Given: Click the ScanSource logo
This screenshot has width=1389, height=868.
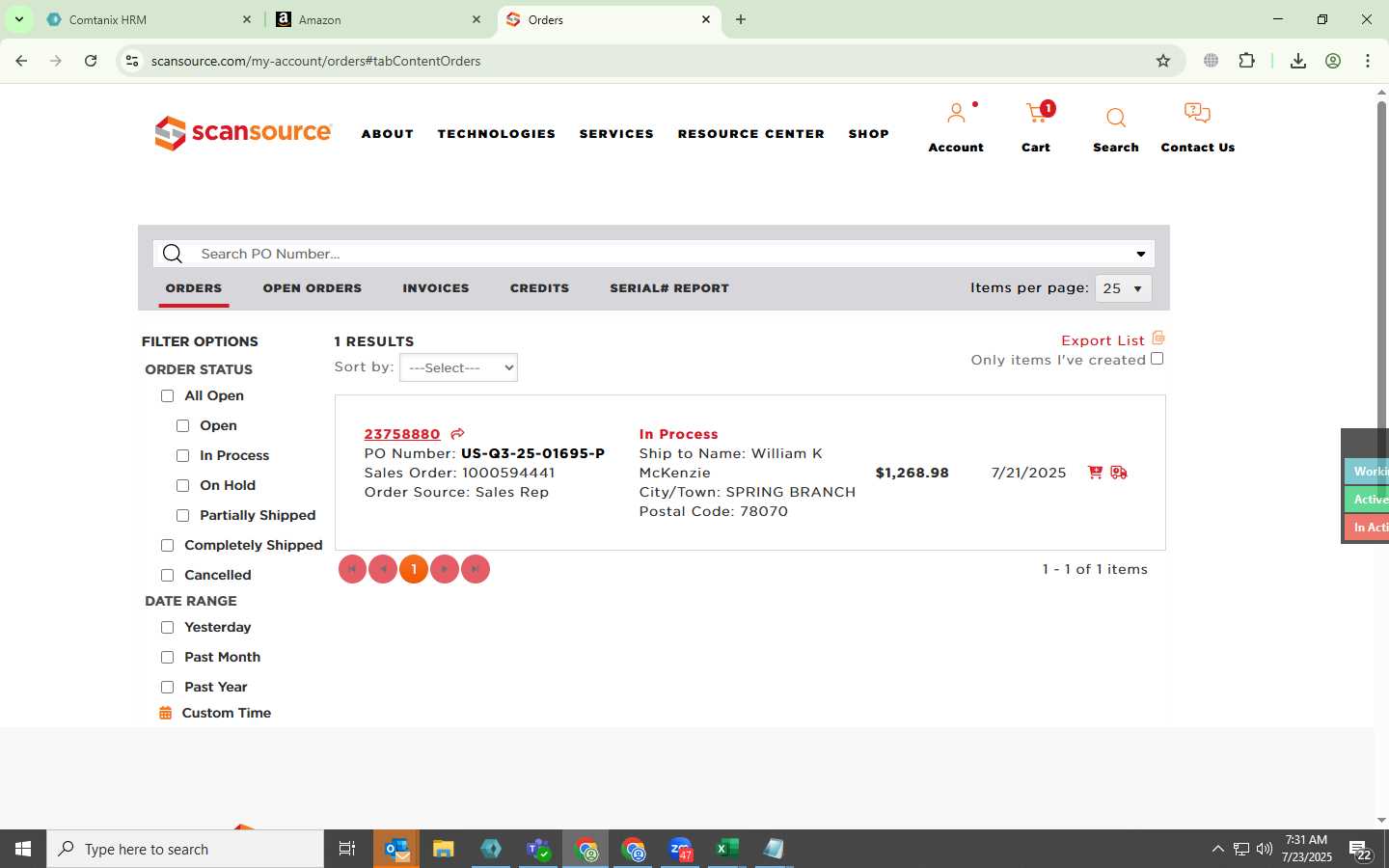Looking at the screenshot, I should [243, 133].
